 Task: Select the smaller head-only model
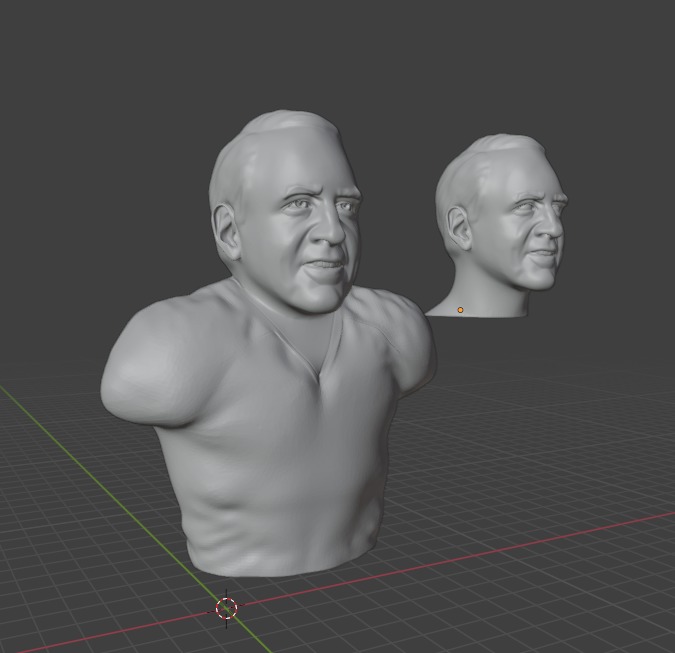point(499,224)
